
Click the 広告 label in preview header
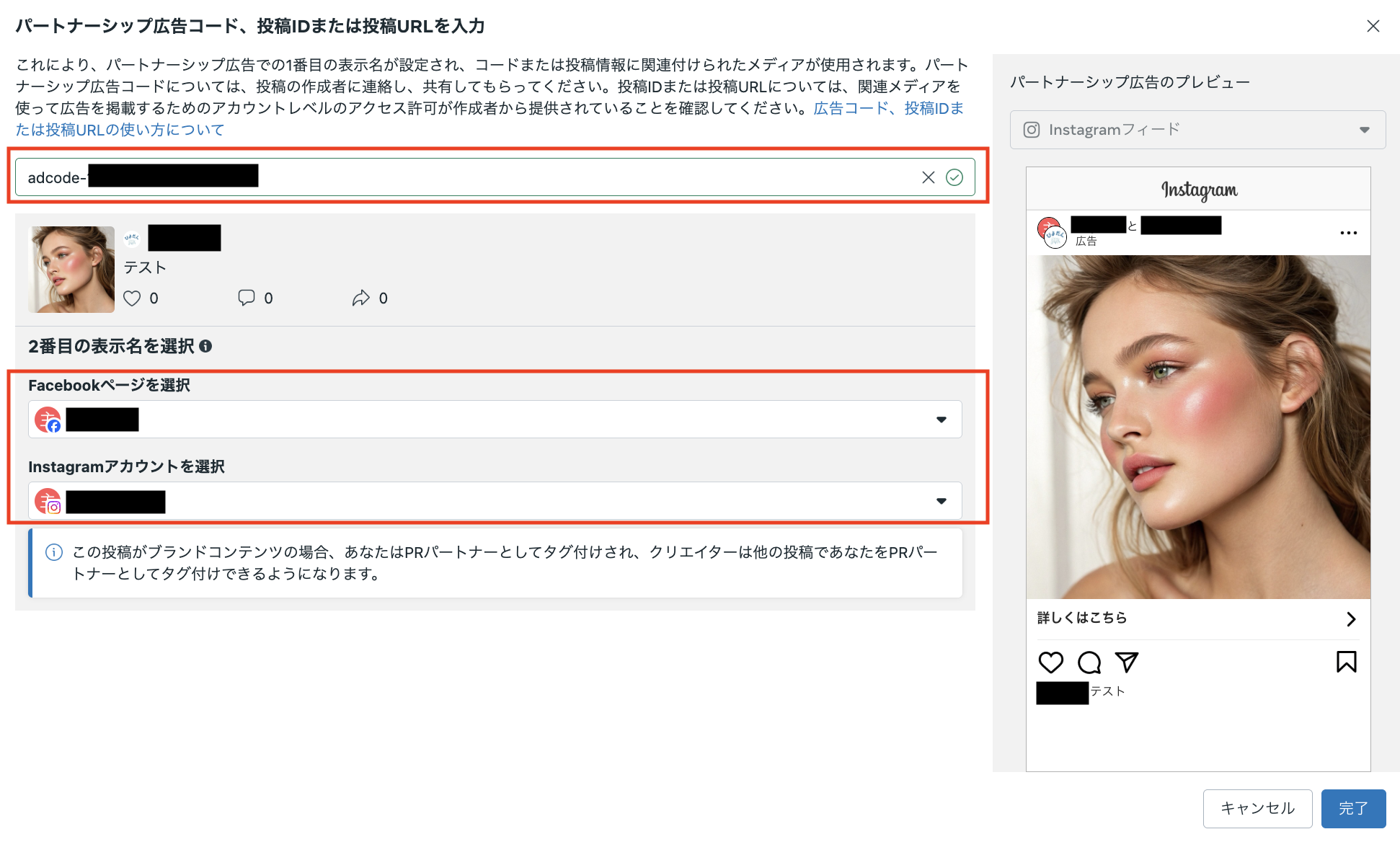(1086, 241)
